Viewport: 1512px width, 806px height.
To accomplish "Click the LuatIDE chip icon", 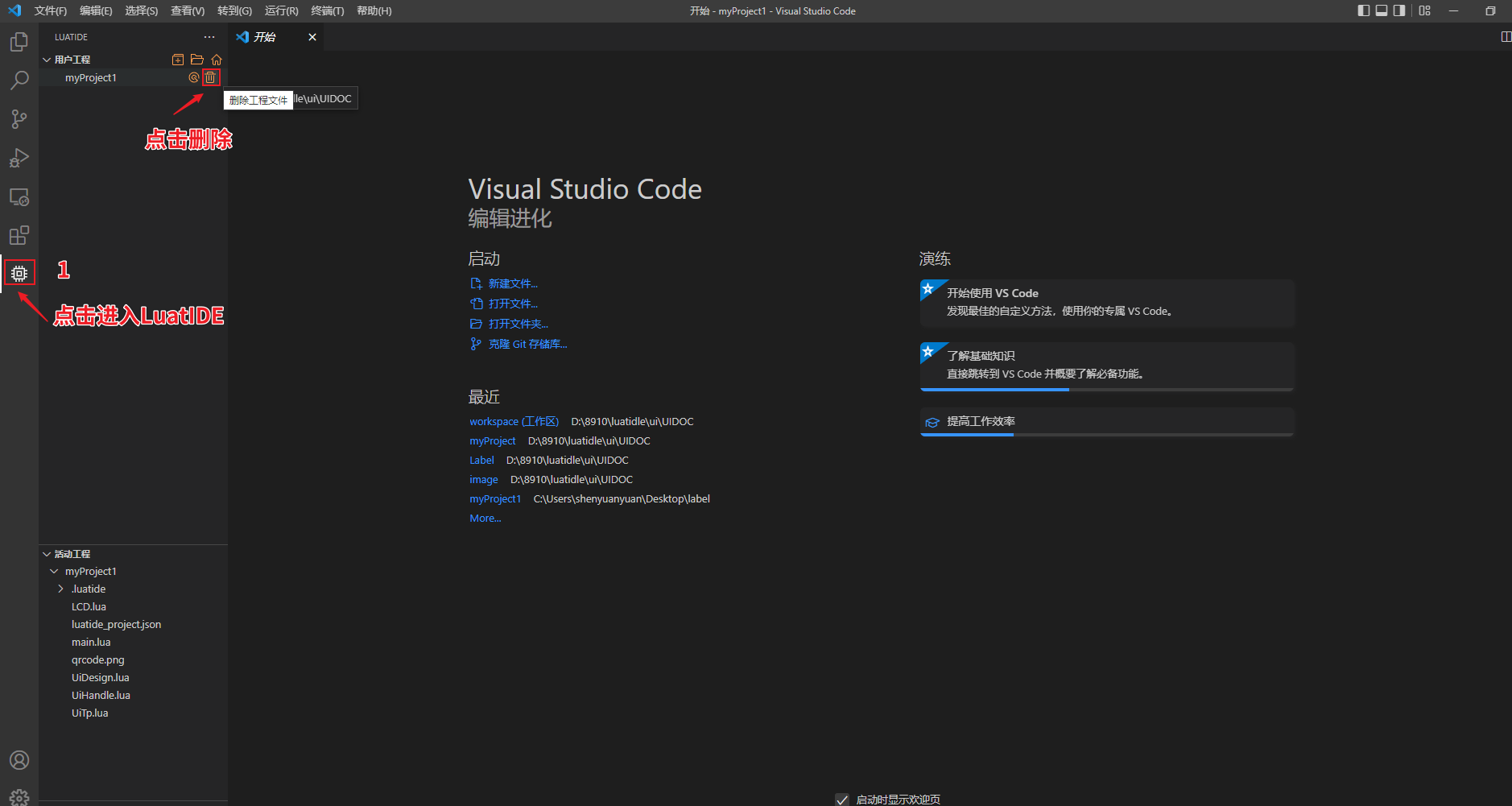I will 19,274.
